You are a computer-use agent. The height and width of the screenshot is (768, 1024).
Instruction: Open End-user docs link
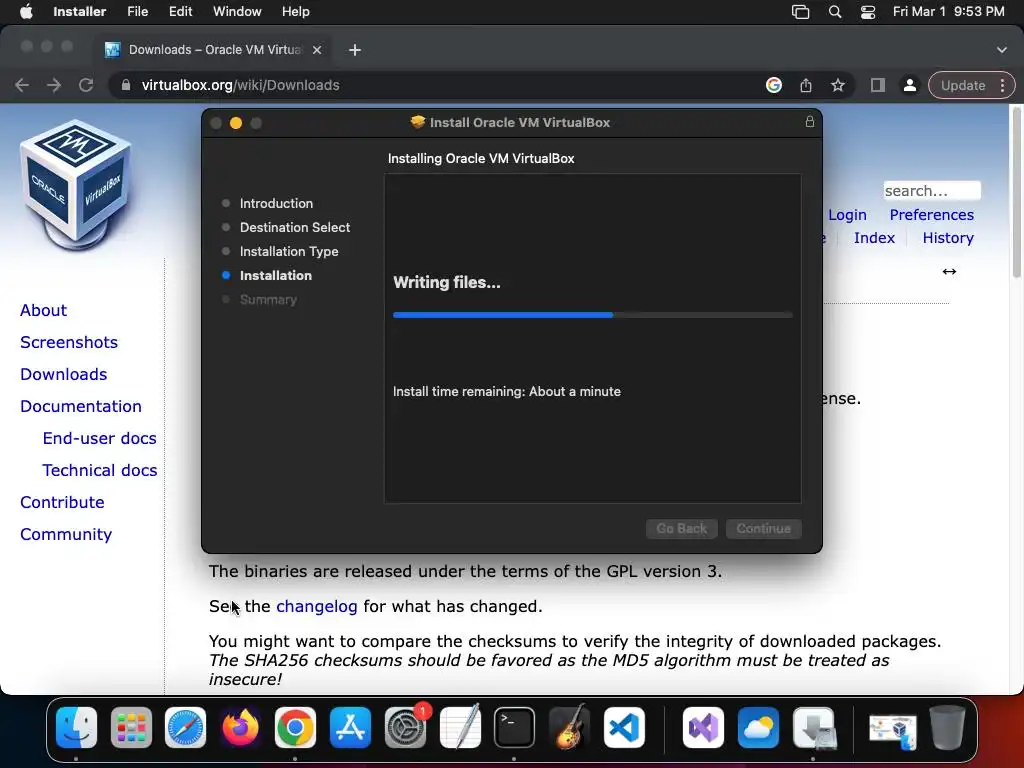99,438
